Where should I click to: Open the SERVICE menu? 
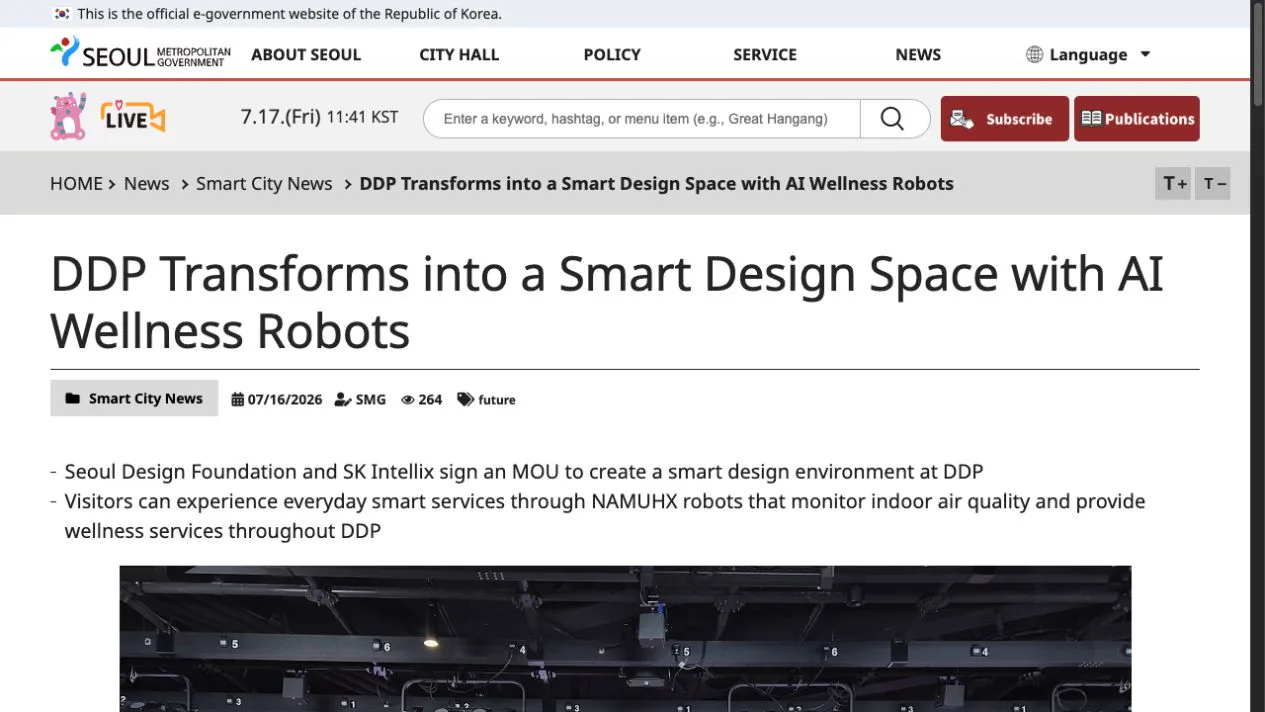(765, 54)
